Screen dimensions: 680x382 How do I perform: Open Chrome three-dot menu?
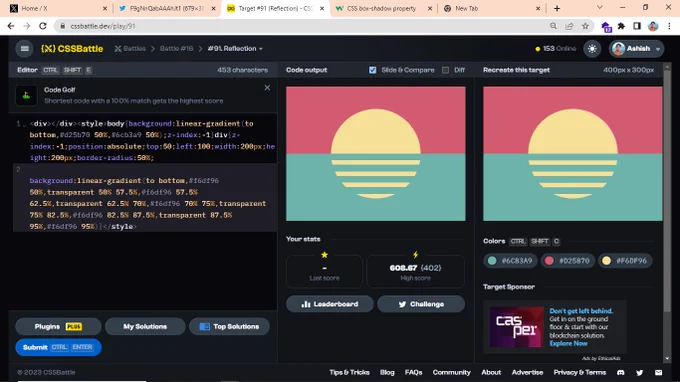(x=669, y=26)
